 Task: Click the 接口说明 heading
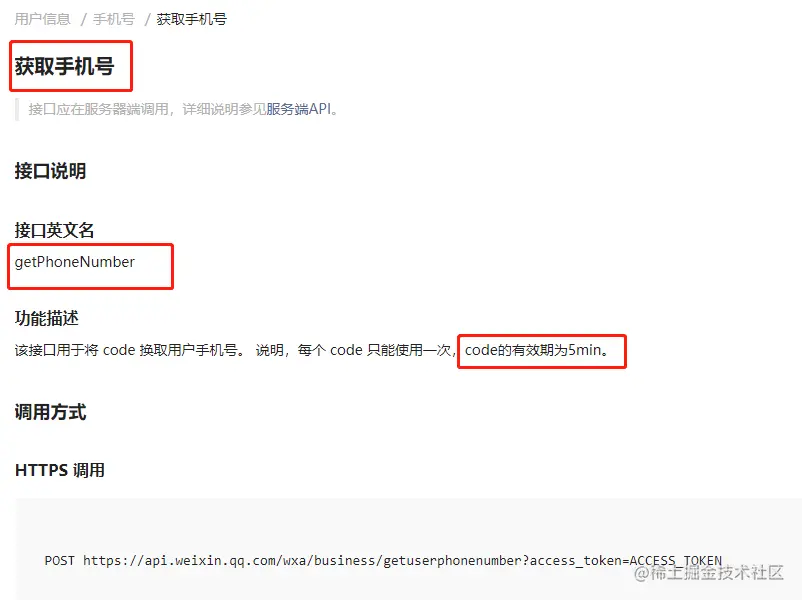click(x=50, y=171)
